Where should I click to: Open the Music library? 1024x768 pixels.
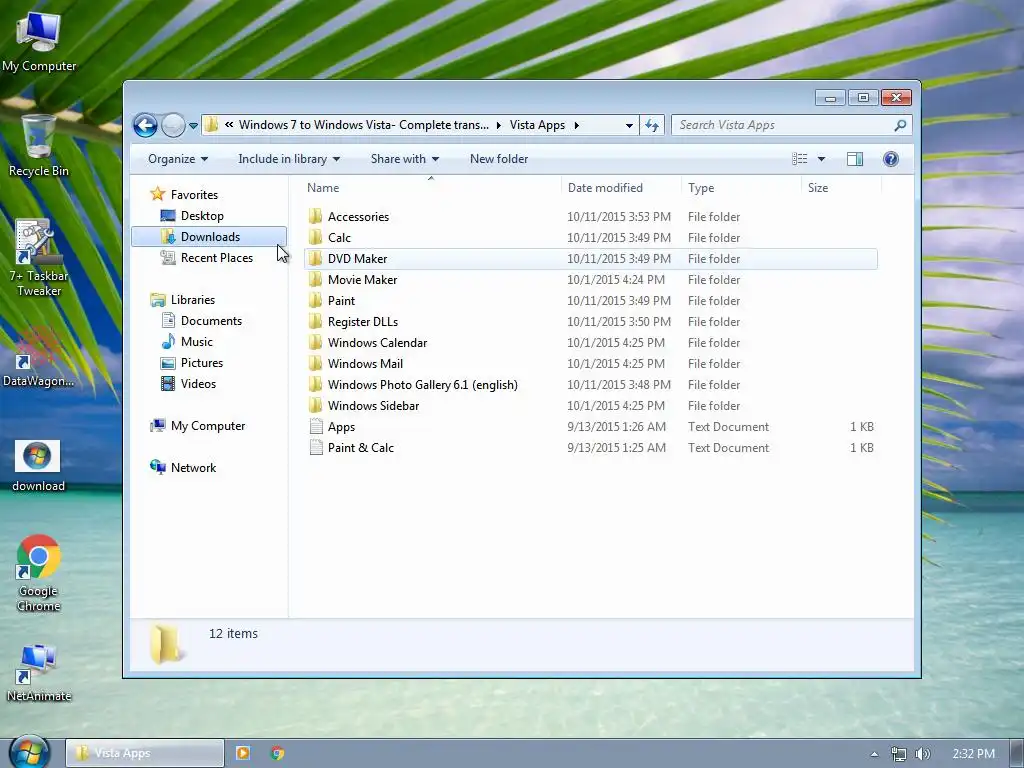(x=197, y=342)
